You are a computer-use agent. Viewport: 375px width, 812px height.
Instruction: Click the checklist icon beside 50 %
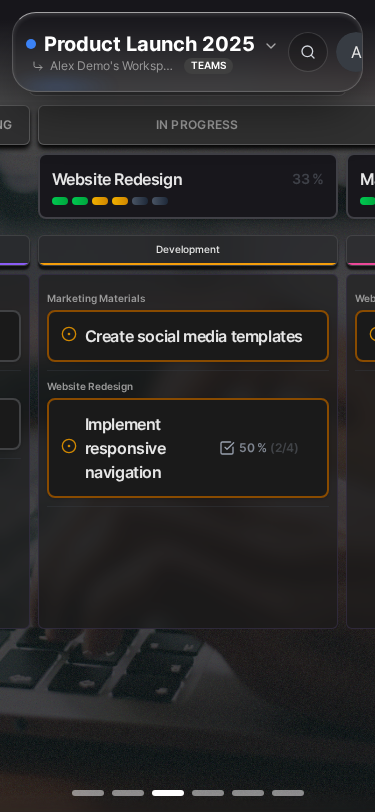pyautogui.click(x=227, y=448)
